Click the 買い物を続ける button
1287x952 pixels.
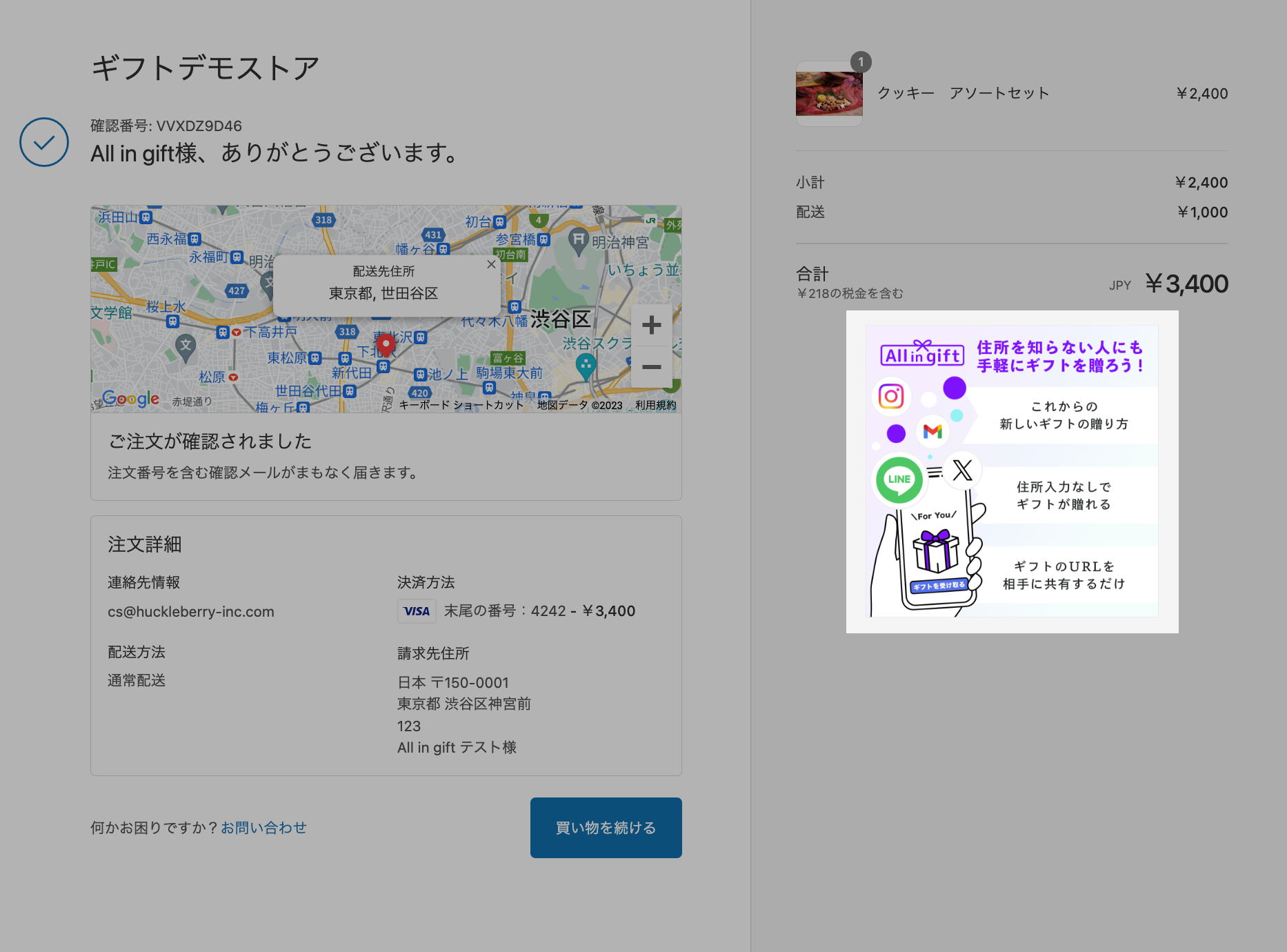click(x=606, y=828)
